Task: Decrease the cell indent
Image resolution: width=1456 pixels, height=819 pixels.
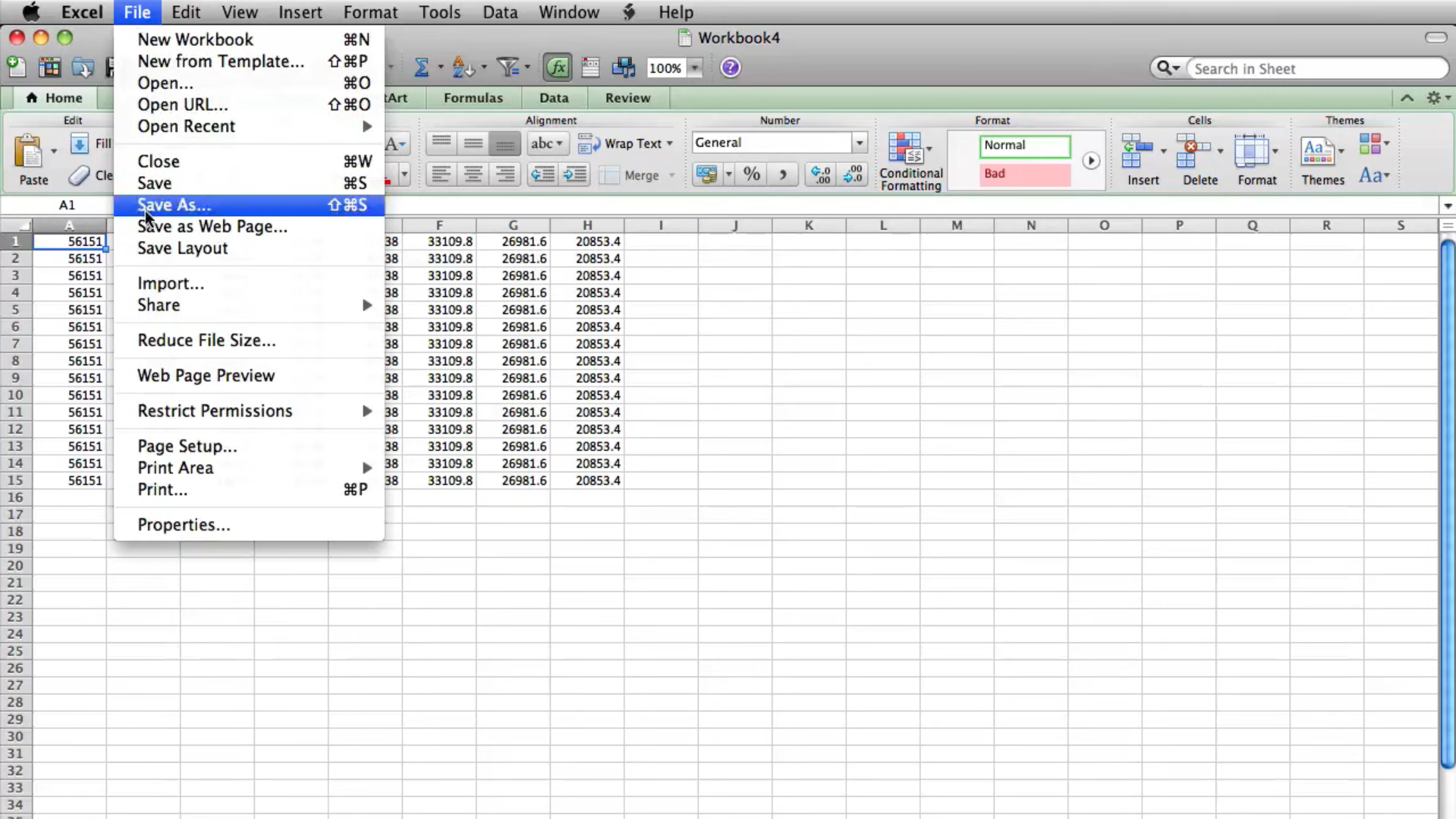Action: (542, 175)
